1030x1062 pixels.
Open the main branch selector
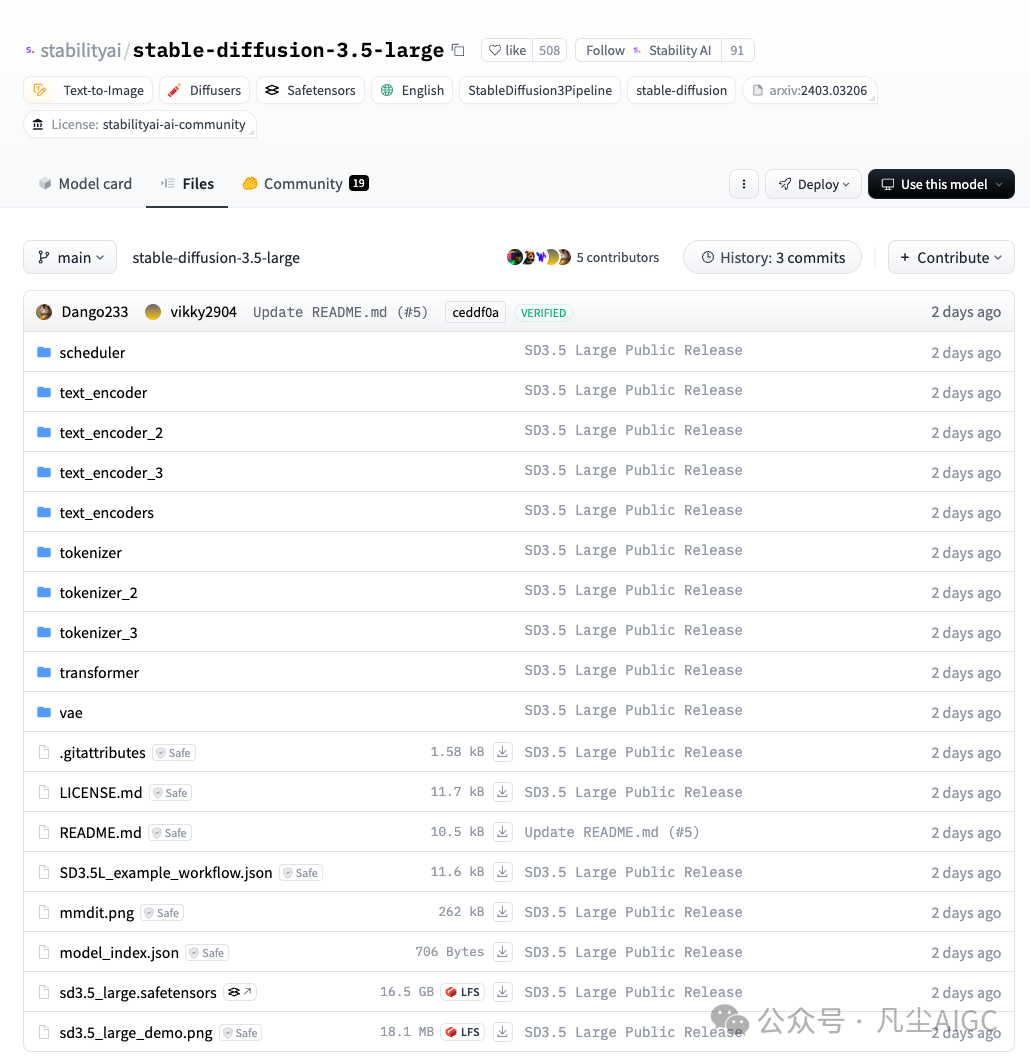(70, 257)
